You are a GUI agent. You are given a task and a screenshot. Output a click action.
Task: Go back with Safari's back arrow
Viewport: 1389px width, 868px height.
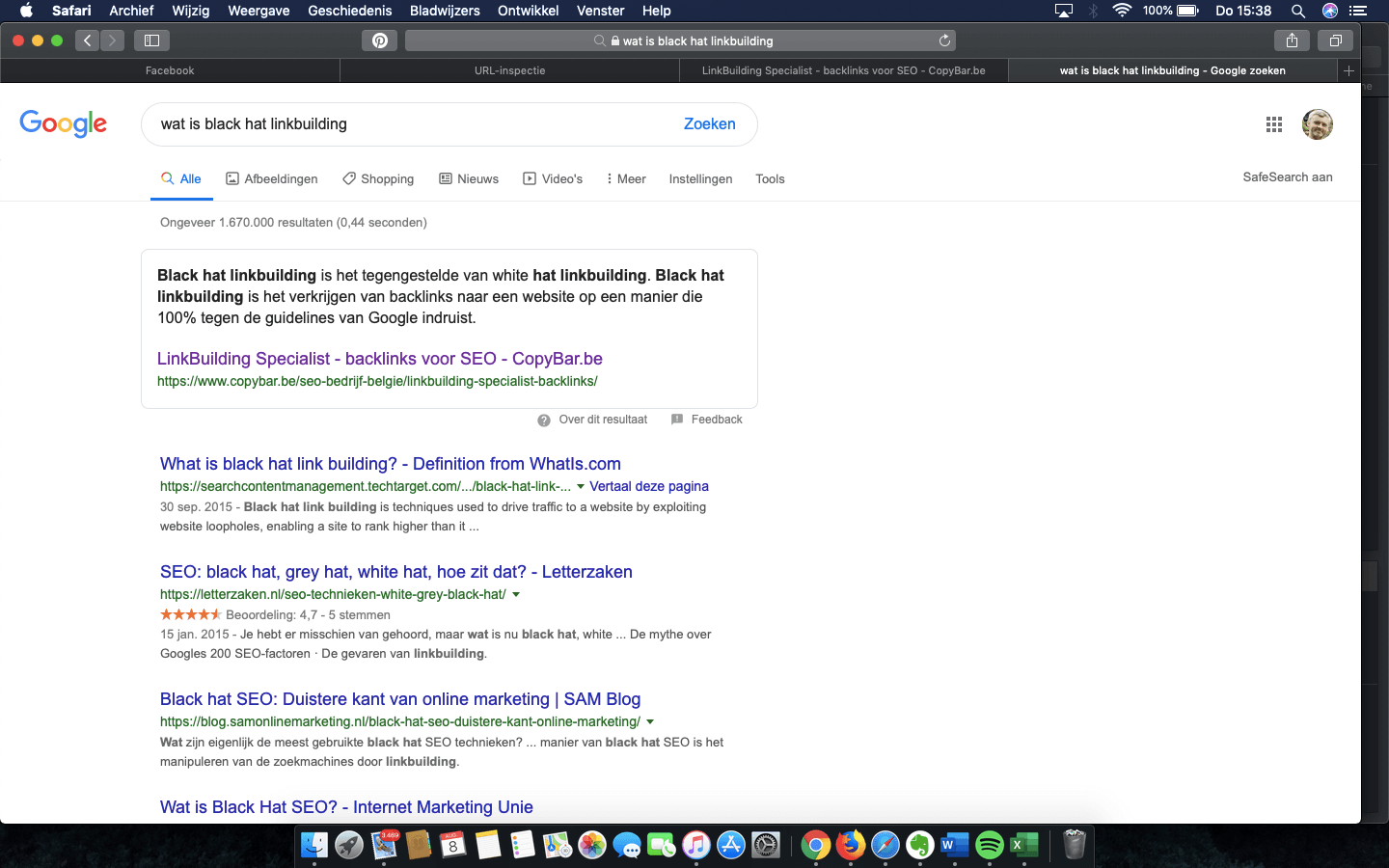pyautogui.click(x=88, y=41)
